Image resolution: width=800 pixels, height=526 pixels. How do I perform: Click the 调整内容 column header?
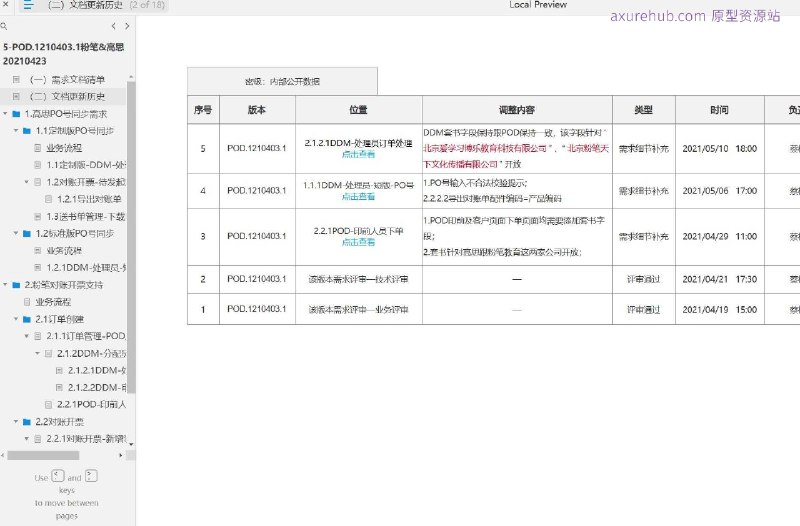pyautogui.click(x=517, y=110)
